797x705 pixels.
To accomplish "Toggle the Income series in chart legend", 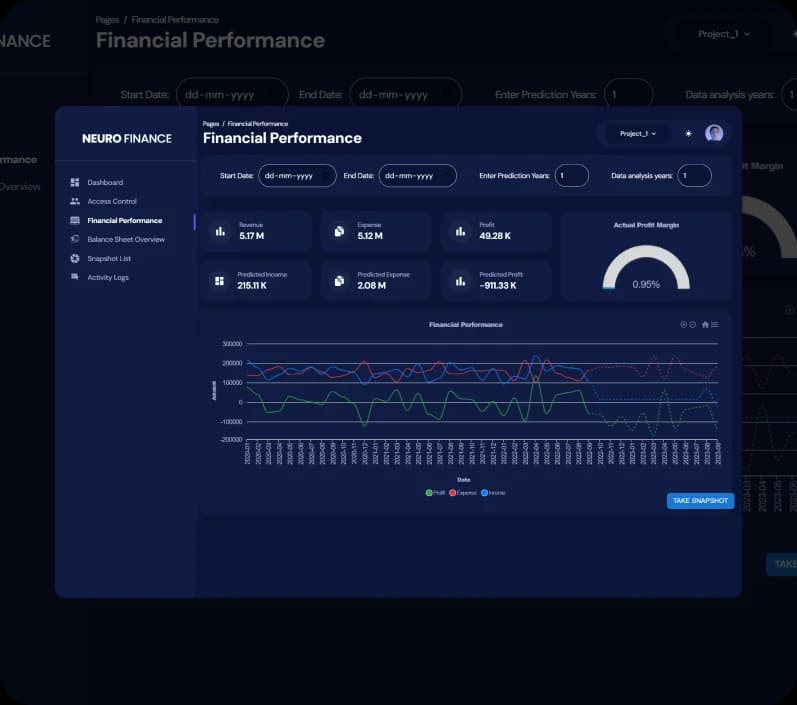I will [x=493, y=493].
